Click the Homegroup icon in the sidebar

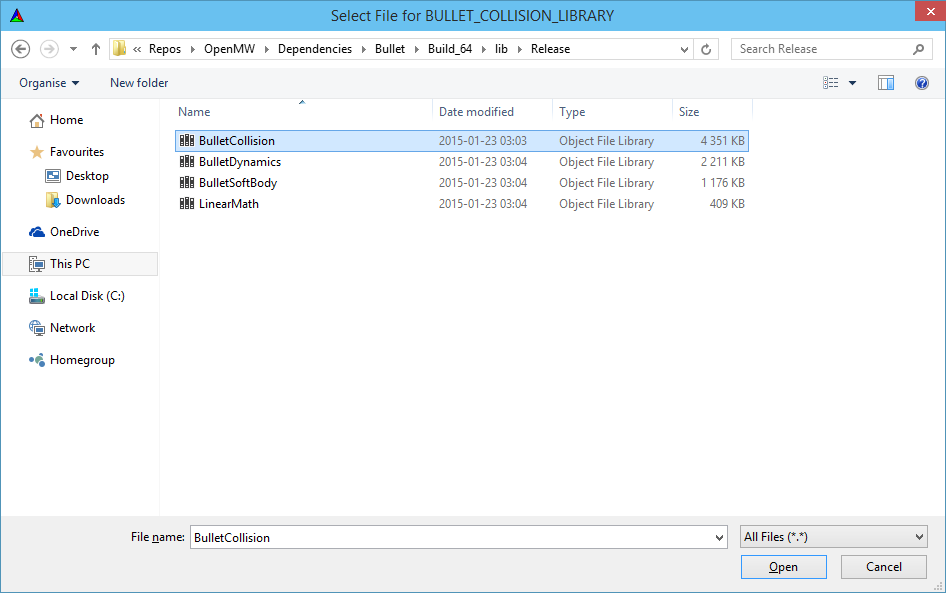point(35,359)
